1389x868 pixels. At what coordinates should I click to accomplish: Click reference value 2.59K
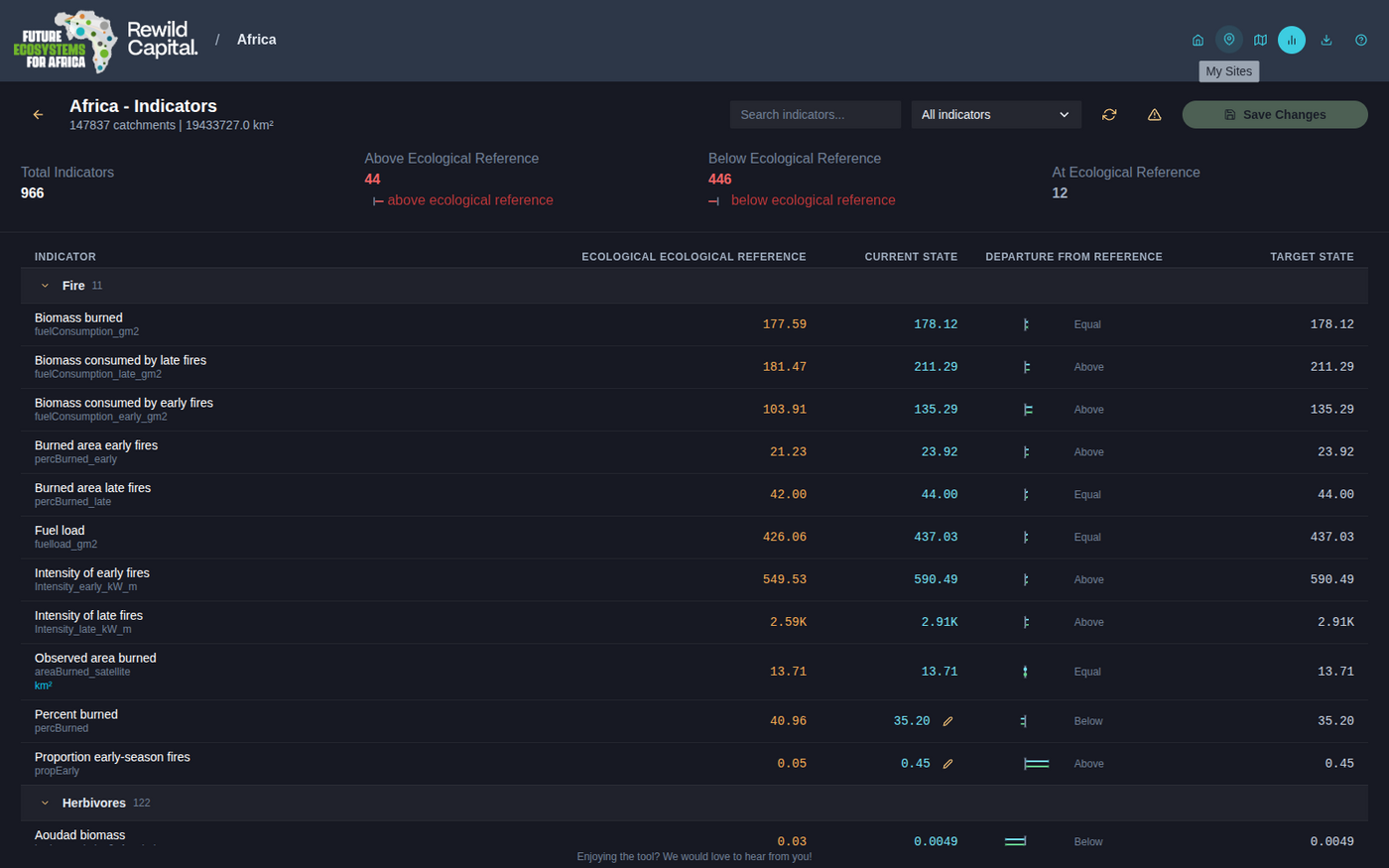pyautogui.click(x=788, y=623)
